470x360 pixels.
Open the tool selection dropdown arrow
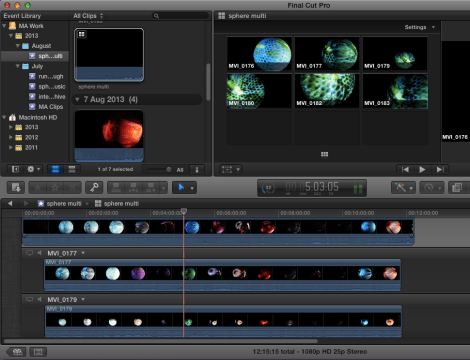192,188
